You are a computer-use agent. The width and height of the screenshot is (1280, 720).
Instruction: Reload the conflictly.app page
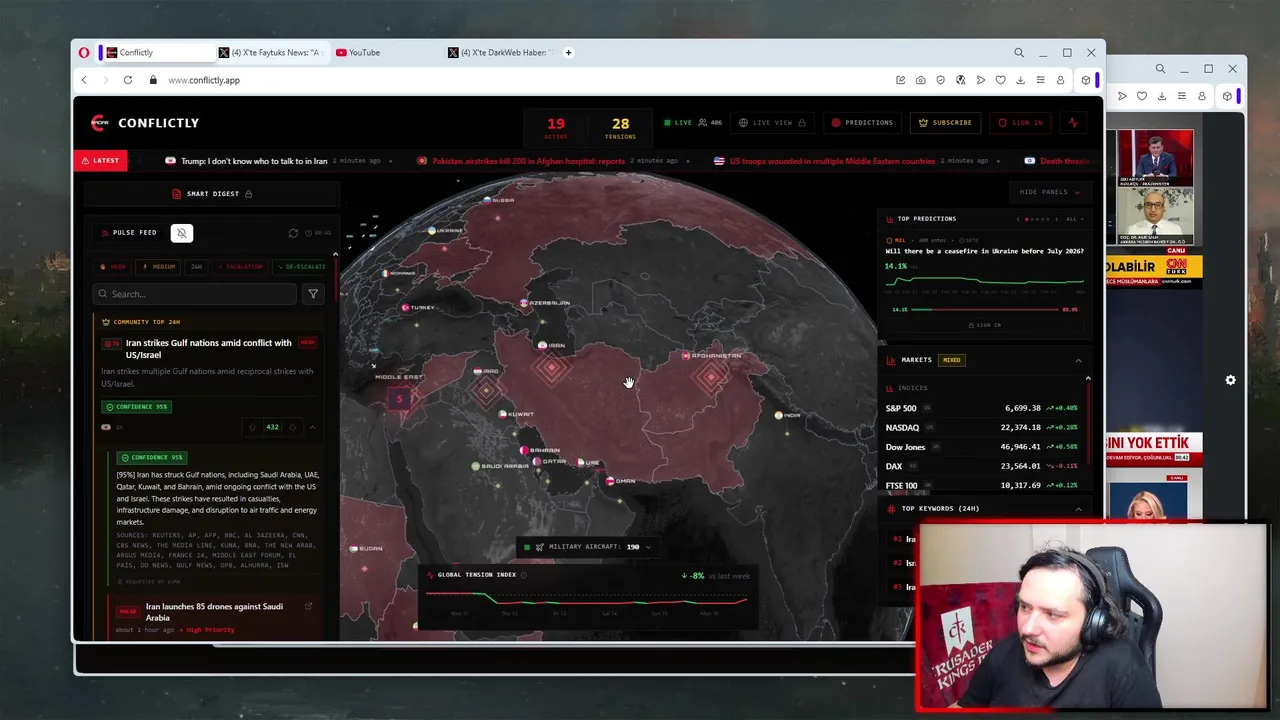[x=128, y=80]
